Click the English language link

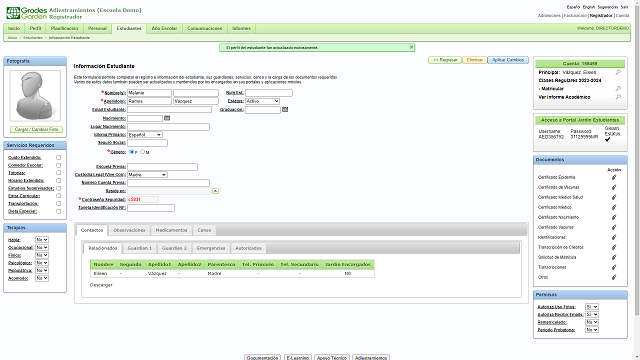[589, 7]
